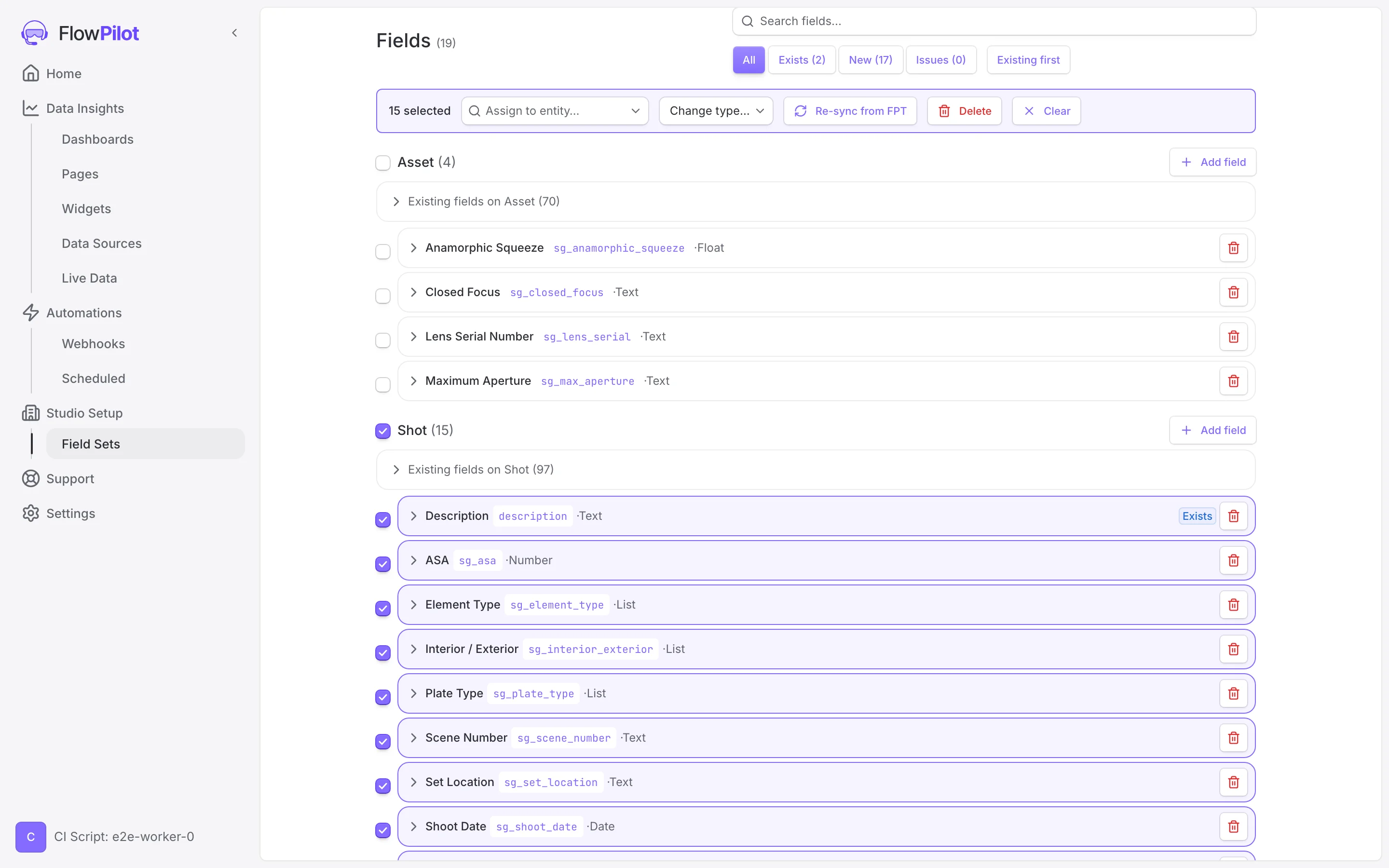Open Data Insights section
This screenshot has width=1389, height=868.
click(85, 108)
